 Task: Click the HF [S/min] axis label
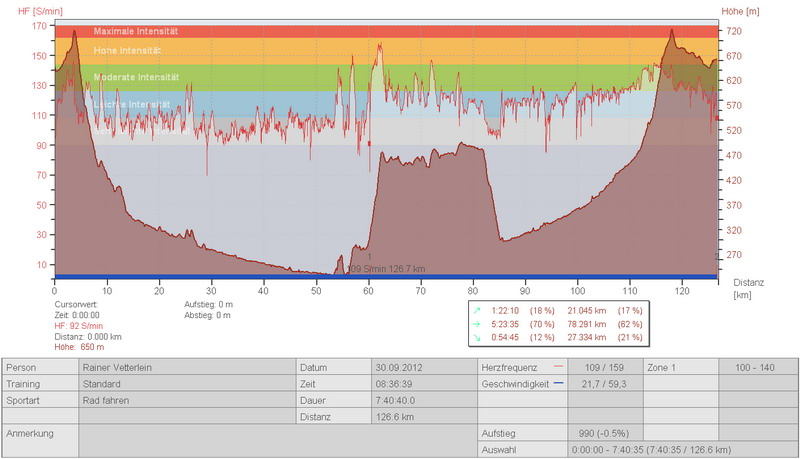26,10
